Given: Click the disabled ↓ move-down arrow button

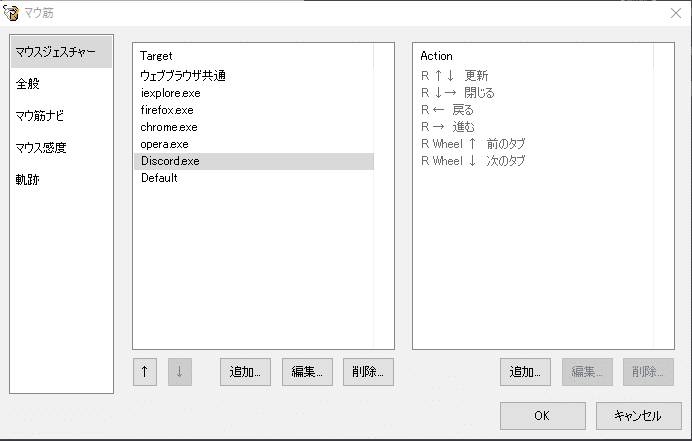Looking at the screenshot, I should click(180, 372).
